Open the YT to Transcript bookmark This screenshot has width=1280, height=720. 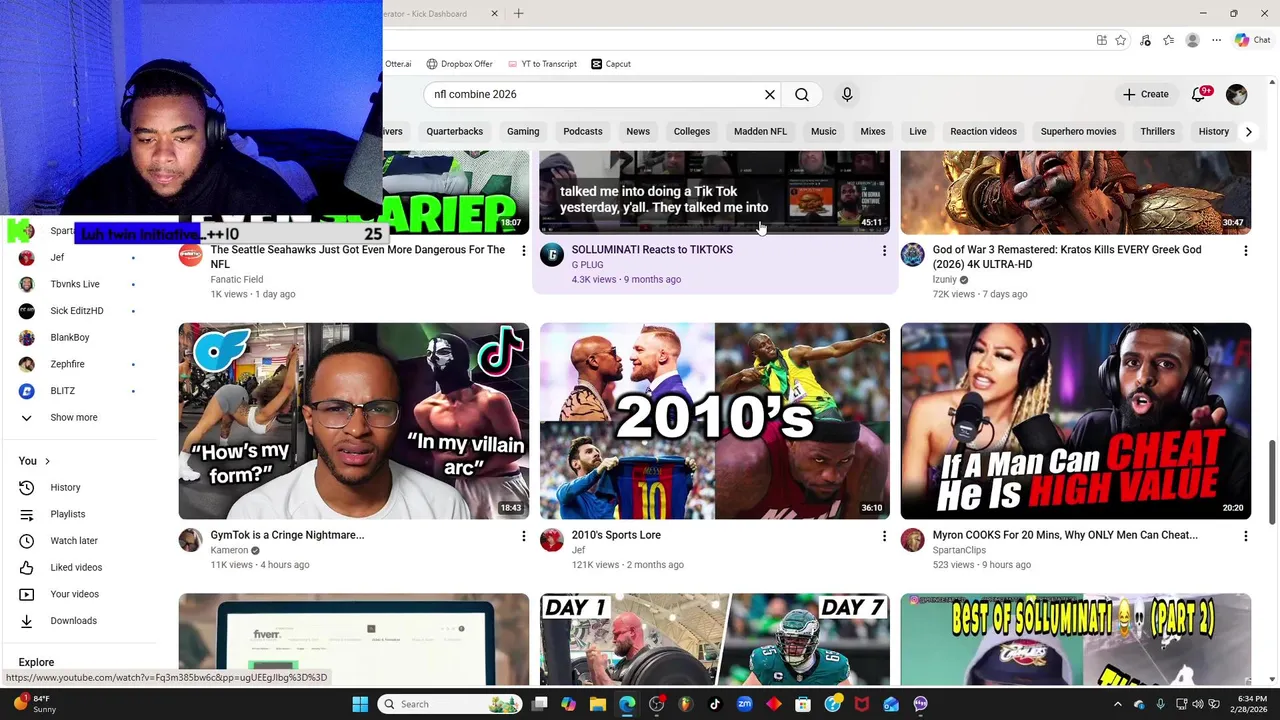pos(542,64)
